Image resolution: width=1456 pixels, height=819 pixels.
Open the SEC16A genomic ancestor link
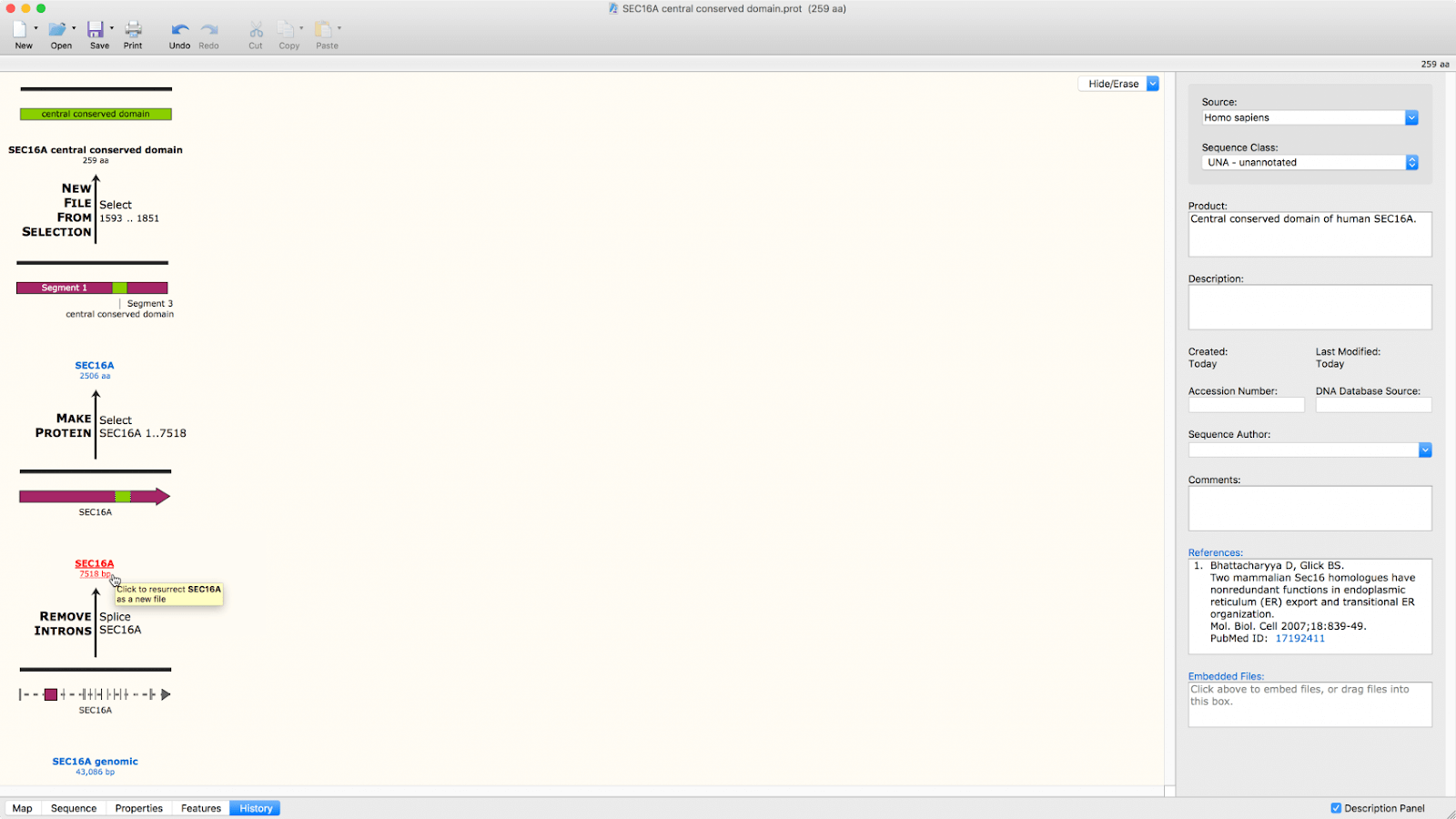coord(96,762)
